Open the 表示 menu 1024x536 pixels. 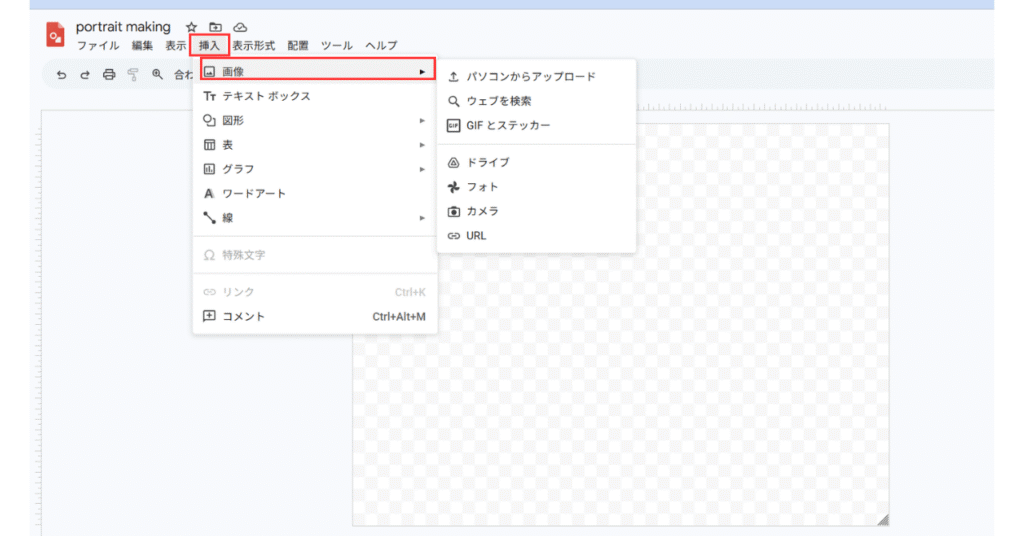coord(175,46)
